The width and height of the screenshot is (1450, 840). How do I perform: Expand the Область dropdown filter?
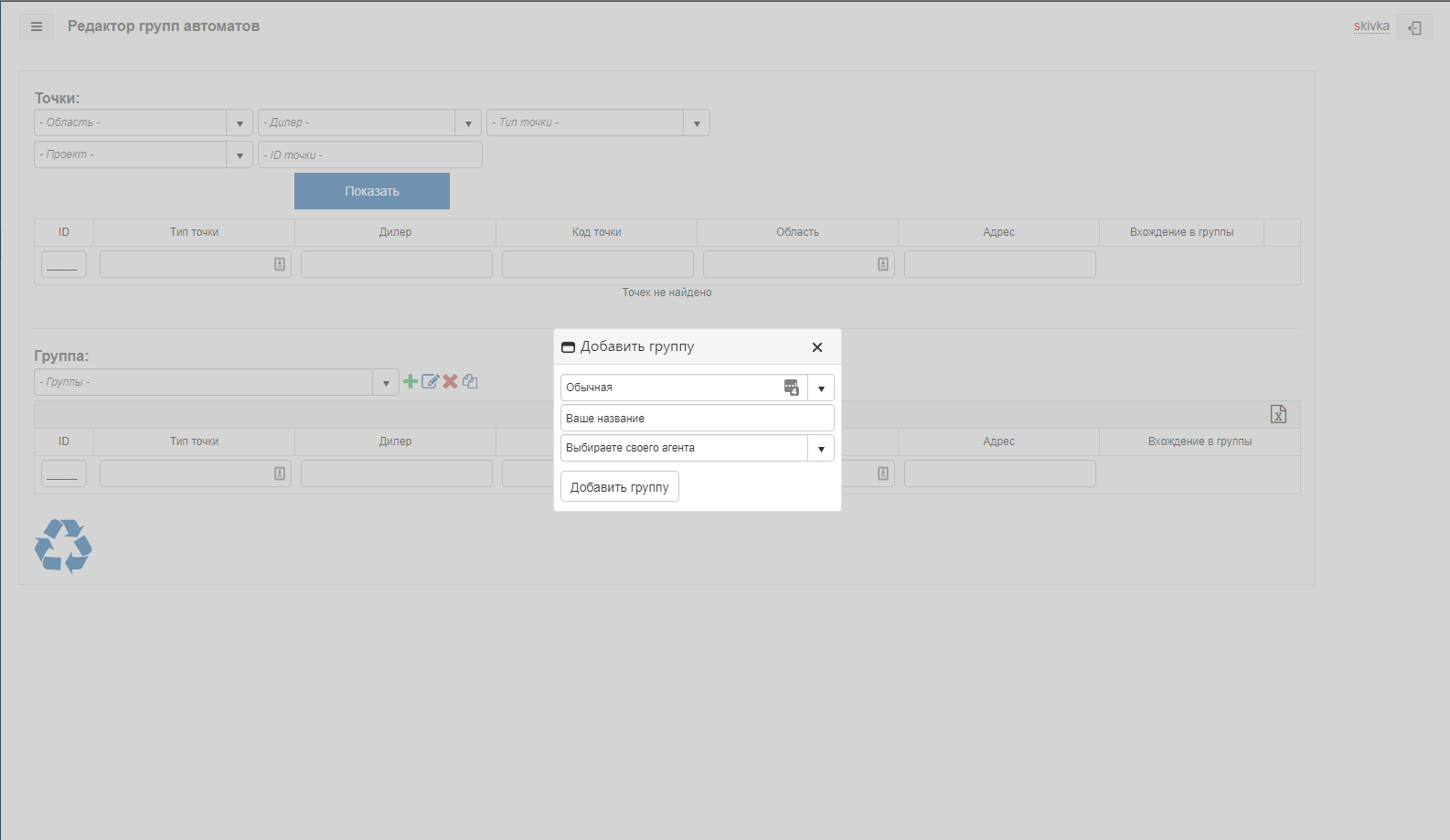(240, 122)
